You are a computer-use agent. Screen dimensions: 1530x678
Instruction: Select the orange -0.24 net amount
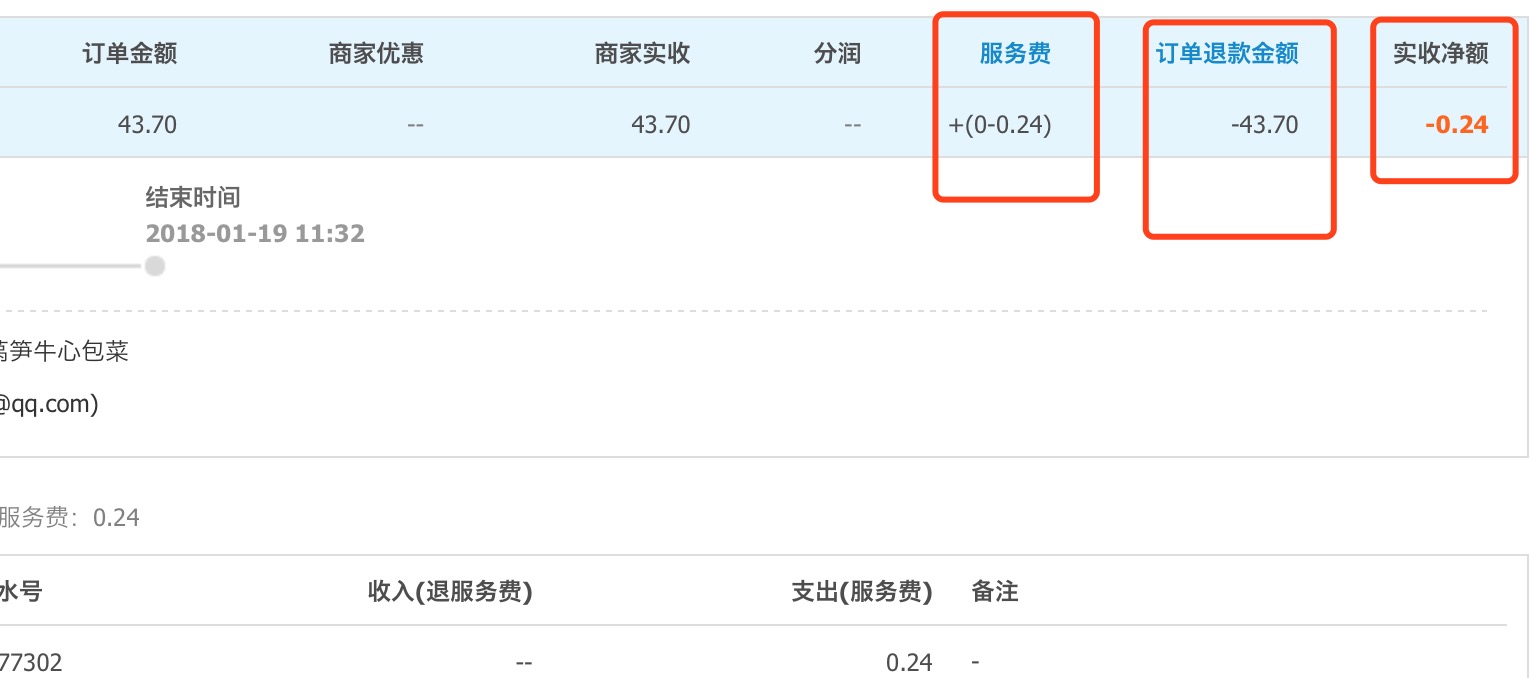pyautogui.click(x=1457, y=125)
